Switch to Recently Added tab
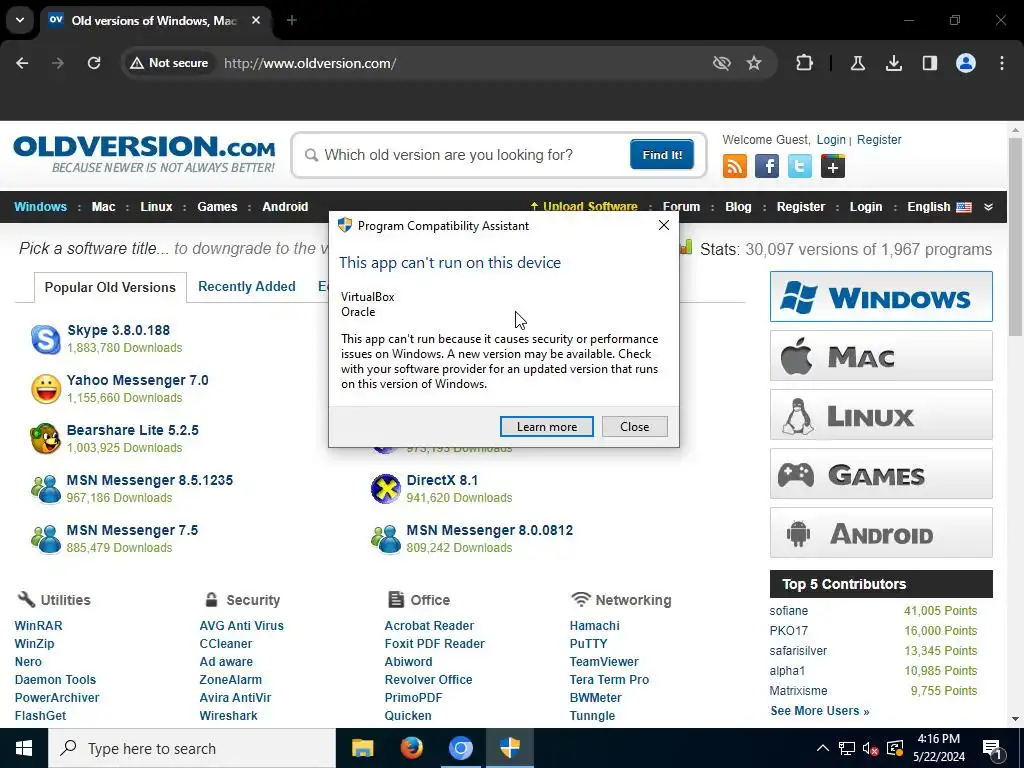Viewport: 1024px width, 768px height. tap(247, 287)
